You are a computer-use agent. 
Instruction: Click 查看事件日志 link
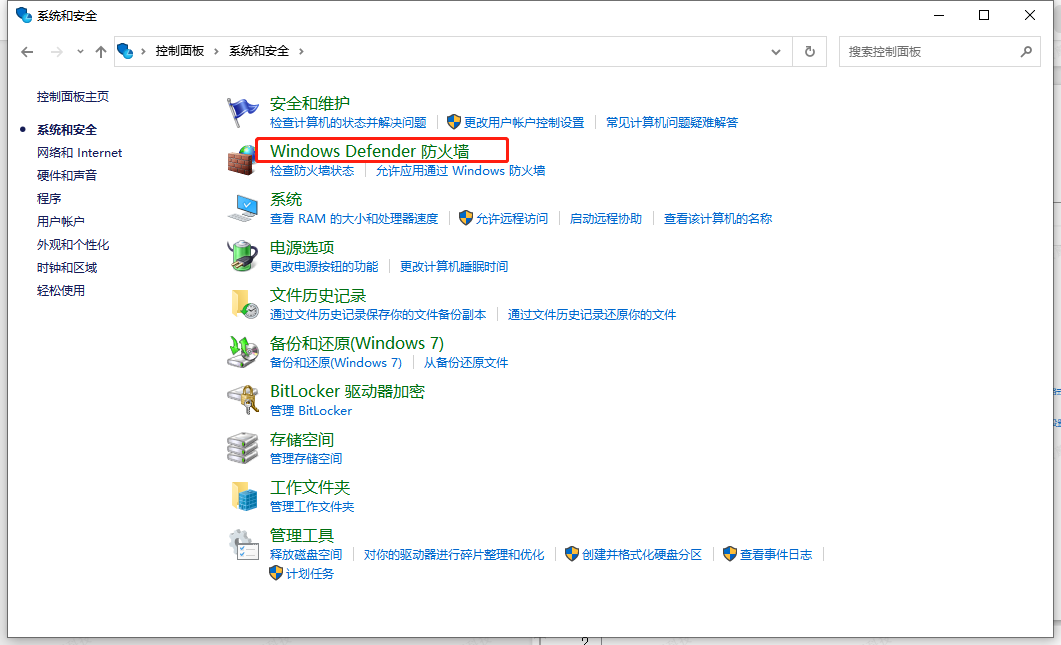click(x=775, y=555)
